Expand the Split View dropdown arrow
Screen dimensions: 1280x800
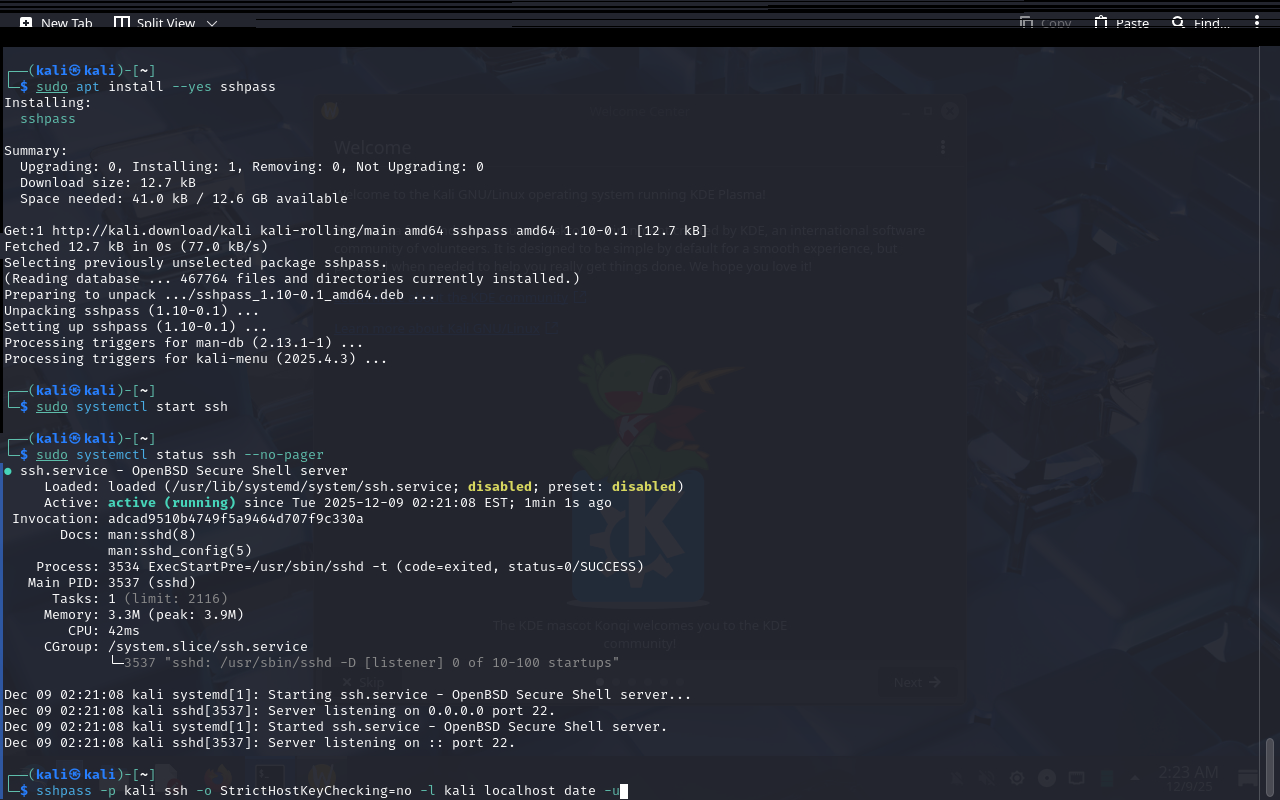[212, 23]
